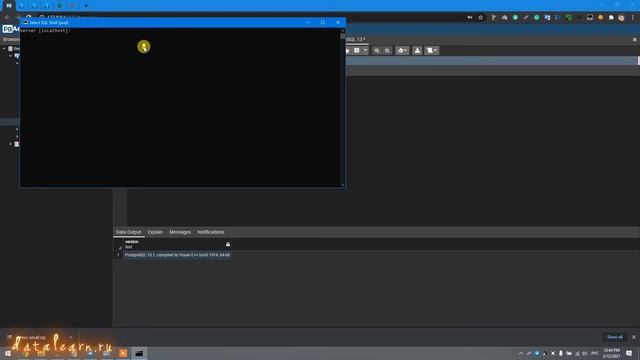Screen dimensions: 640x360
Task: Open the Windows Start menu
Action: 8,353
